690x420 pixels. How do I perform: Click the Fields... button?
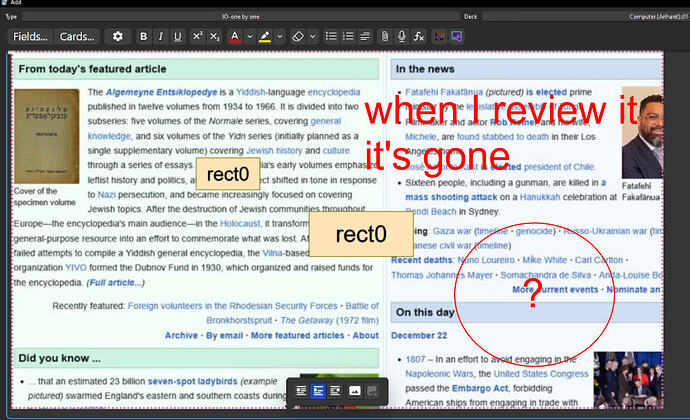point(30,36)
